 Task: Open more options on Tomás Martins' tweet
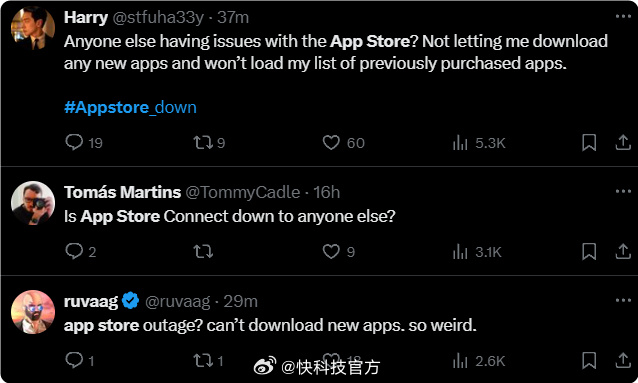tap(623, 191)
